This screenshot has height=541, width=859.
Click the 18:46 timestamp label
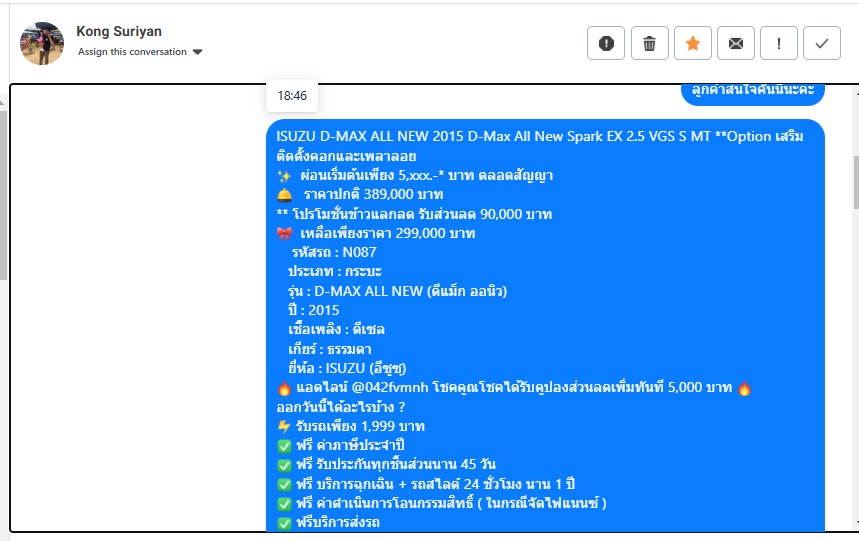tap(292, 96)
